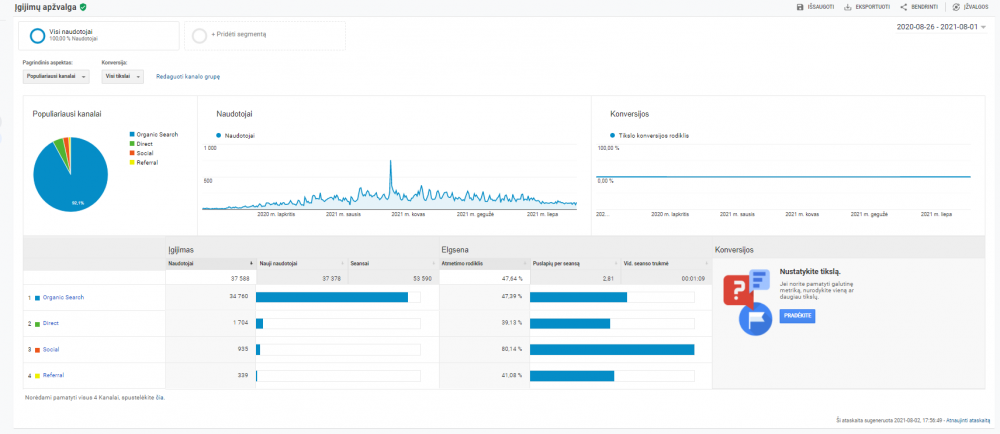Click the Bendrinti share icon
This screenshot has height=434, width=1000.
point(904,7)
